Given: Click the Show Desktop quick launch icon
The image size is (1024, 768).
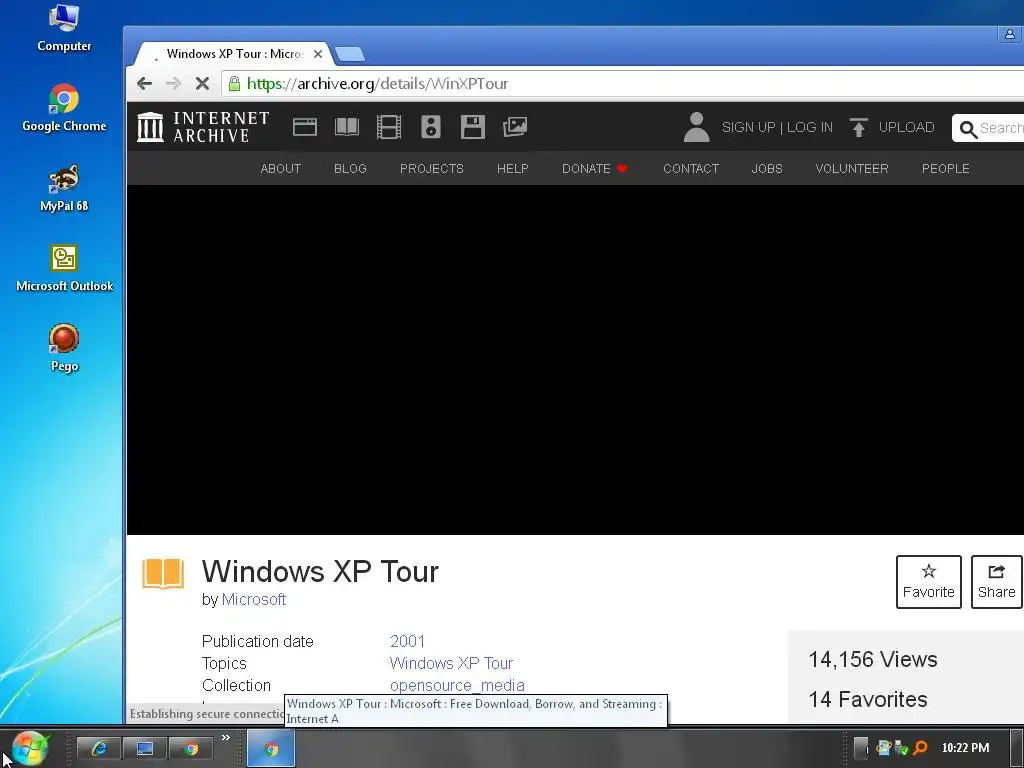Looking at the screenshot, I should pos(144,748).
